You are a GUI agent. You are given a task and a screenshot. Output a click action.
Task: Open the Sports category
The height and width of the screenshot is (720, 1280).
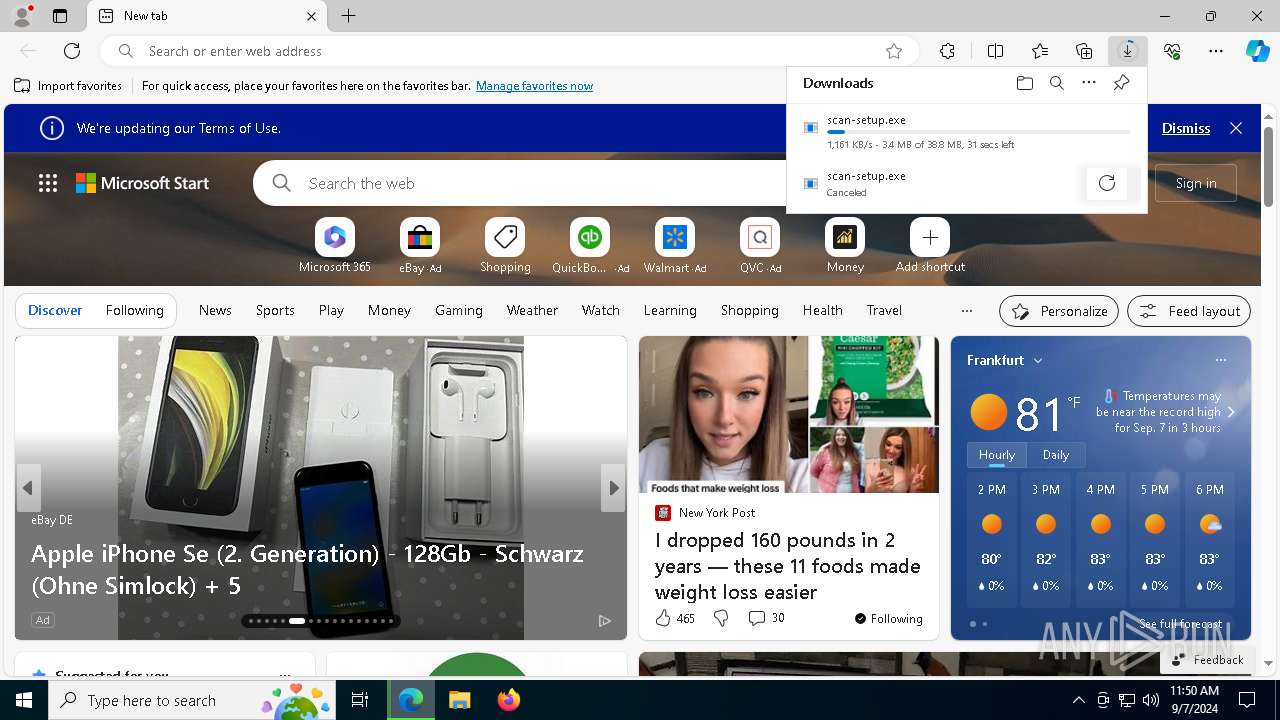click(275, 311)
